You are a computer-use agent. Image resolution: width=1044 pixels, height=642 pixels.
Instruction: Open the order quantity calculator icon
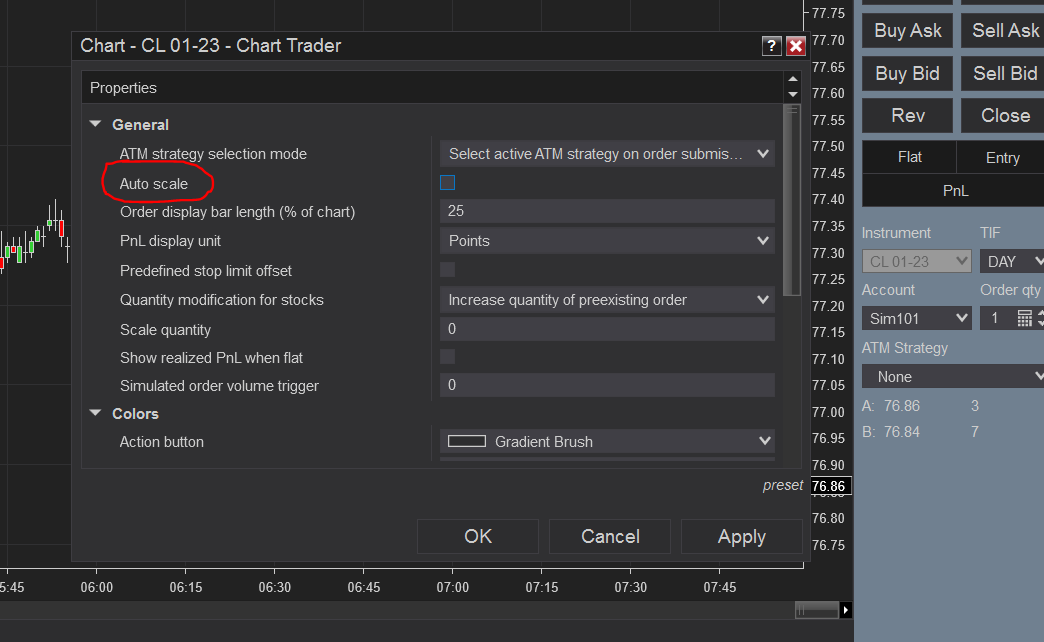[x=1024, y=318]
